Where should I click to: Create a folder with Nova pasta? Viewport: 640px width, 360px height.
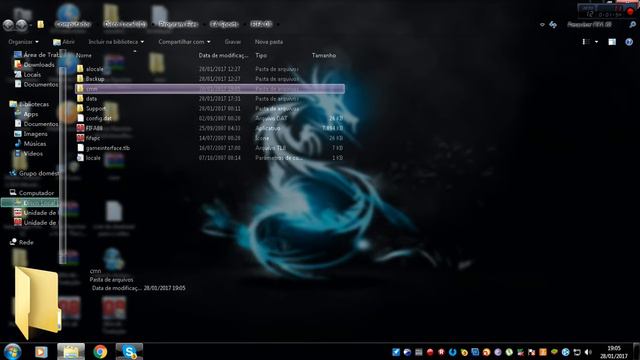tap(269, 42)
